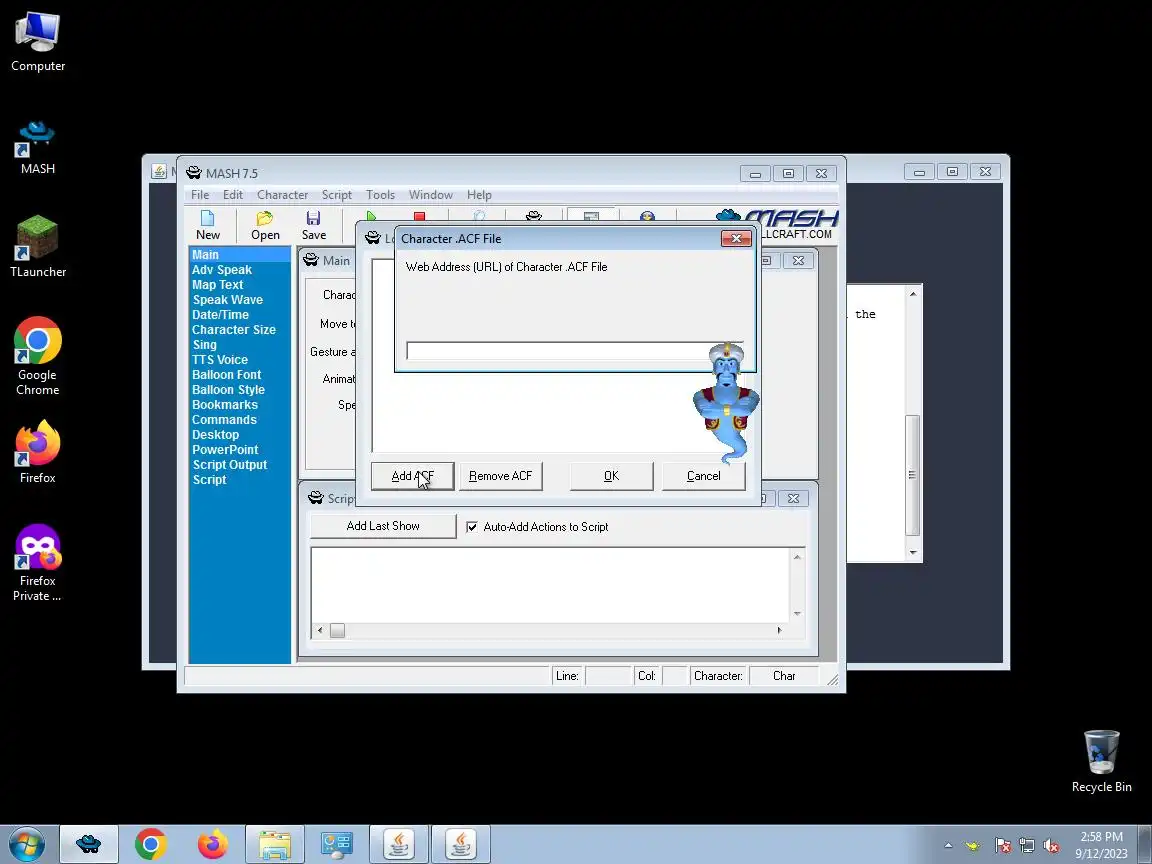The width and height of the screenshot is (1152, 864).
Task: Select Bookmarks in the sidebar
Action: pyautogui.click(x=225, y=405)
